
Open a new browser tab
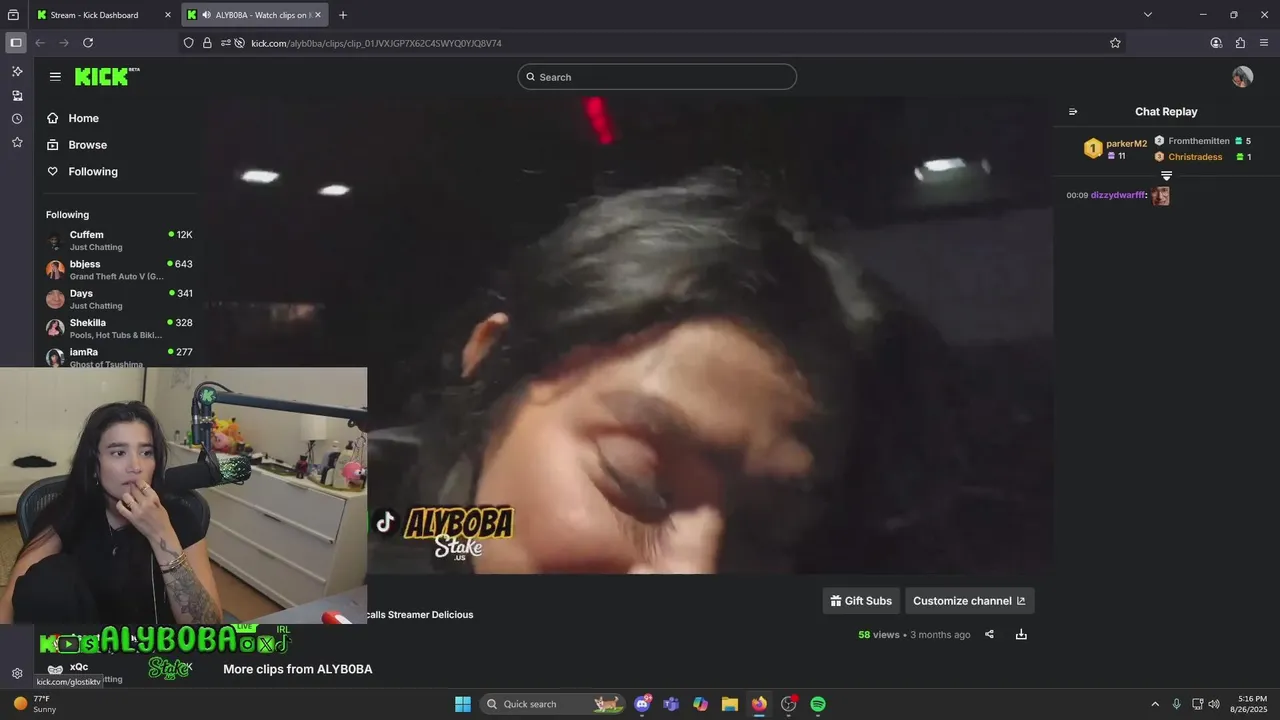pyautogui.click(x=343, y=15)
